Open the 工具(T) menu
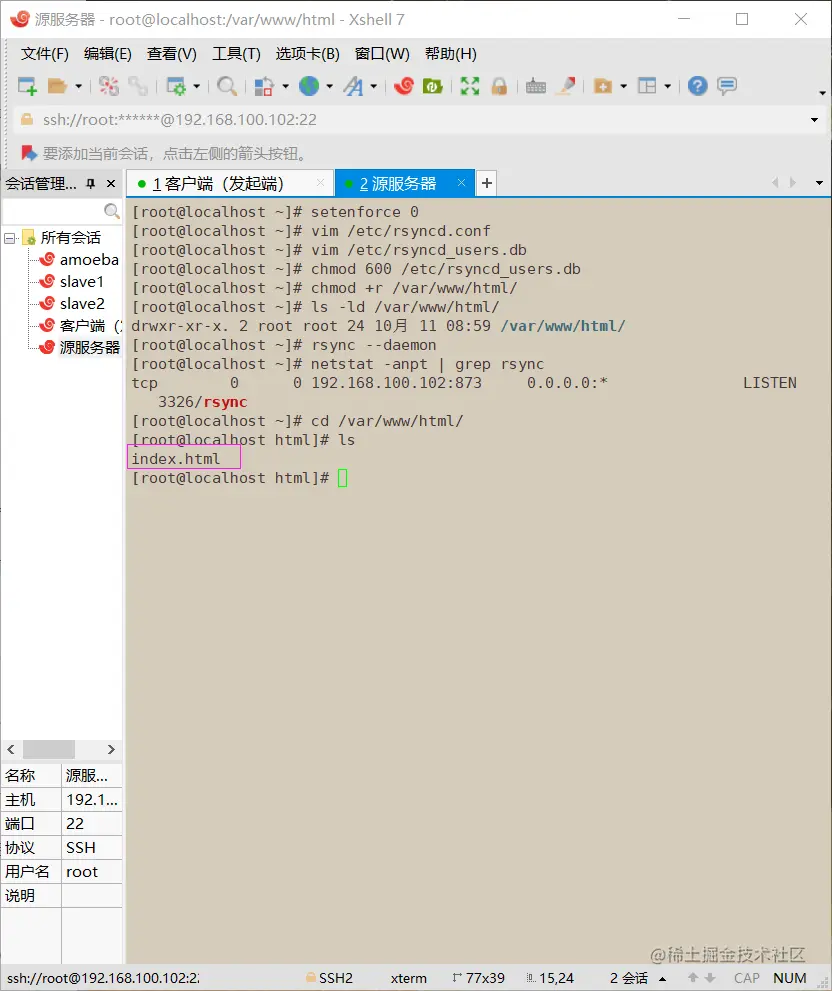This screenshot has width=832, height=991. (x=236, y=54)
